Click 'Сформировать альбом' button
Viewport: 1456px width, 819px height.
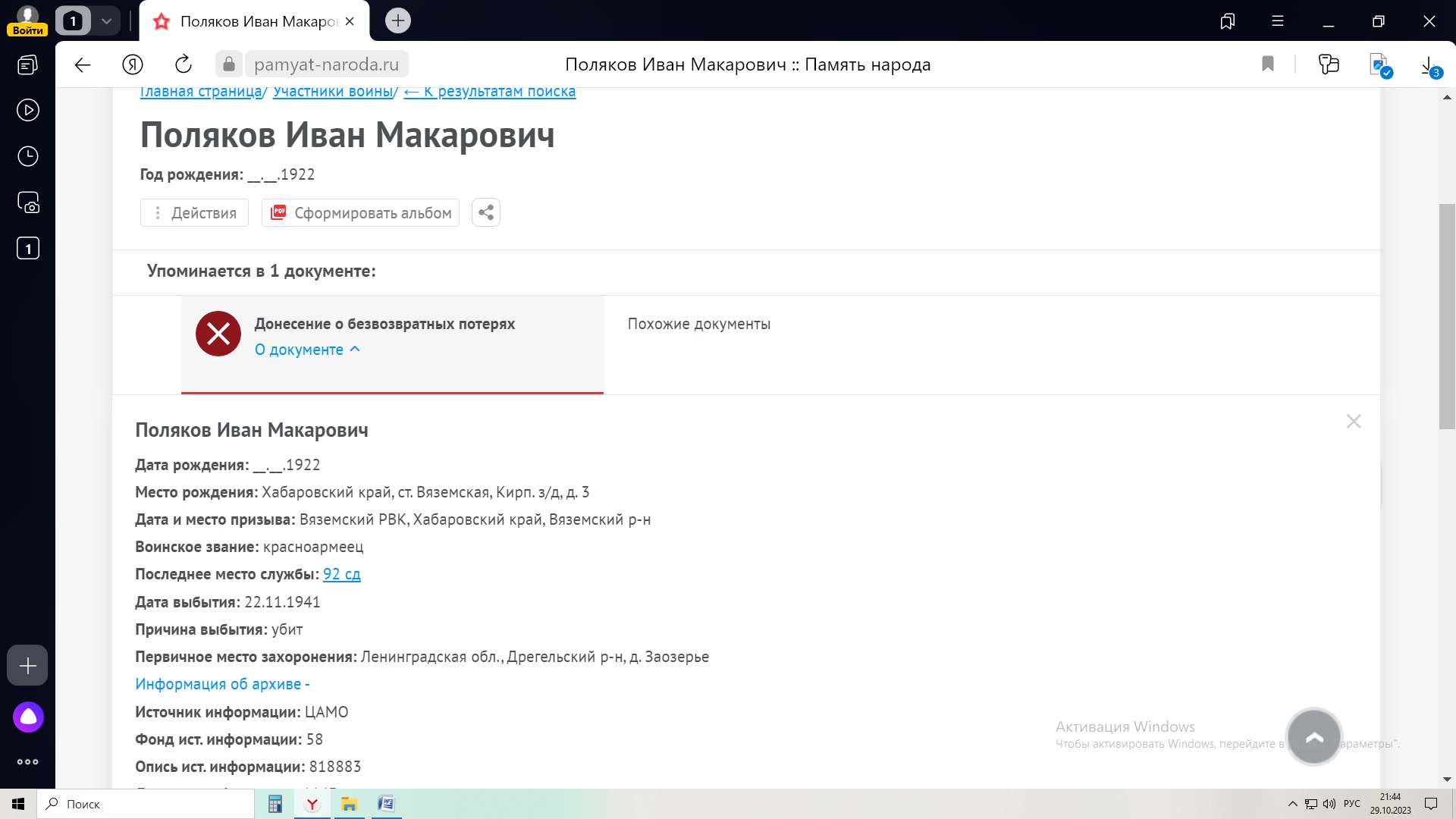[x=361, y=212]
